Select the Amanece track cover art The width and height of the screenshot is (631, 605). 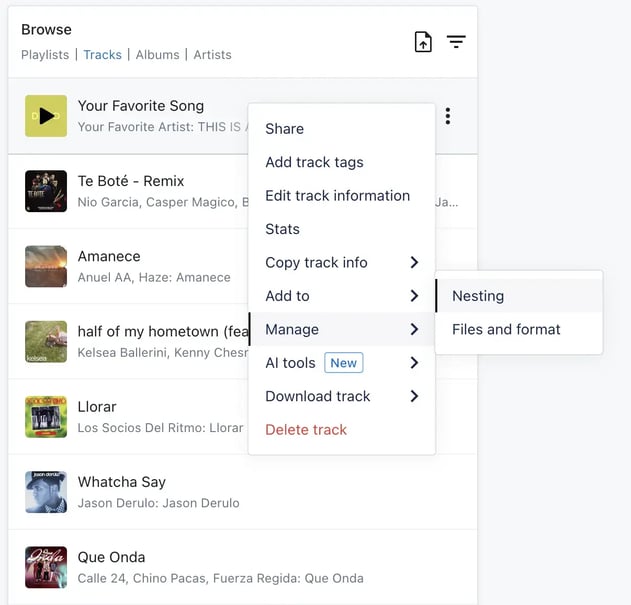(46, 266)
